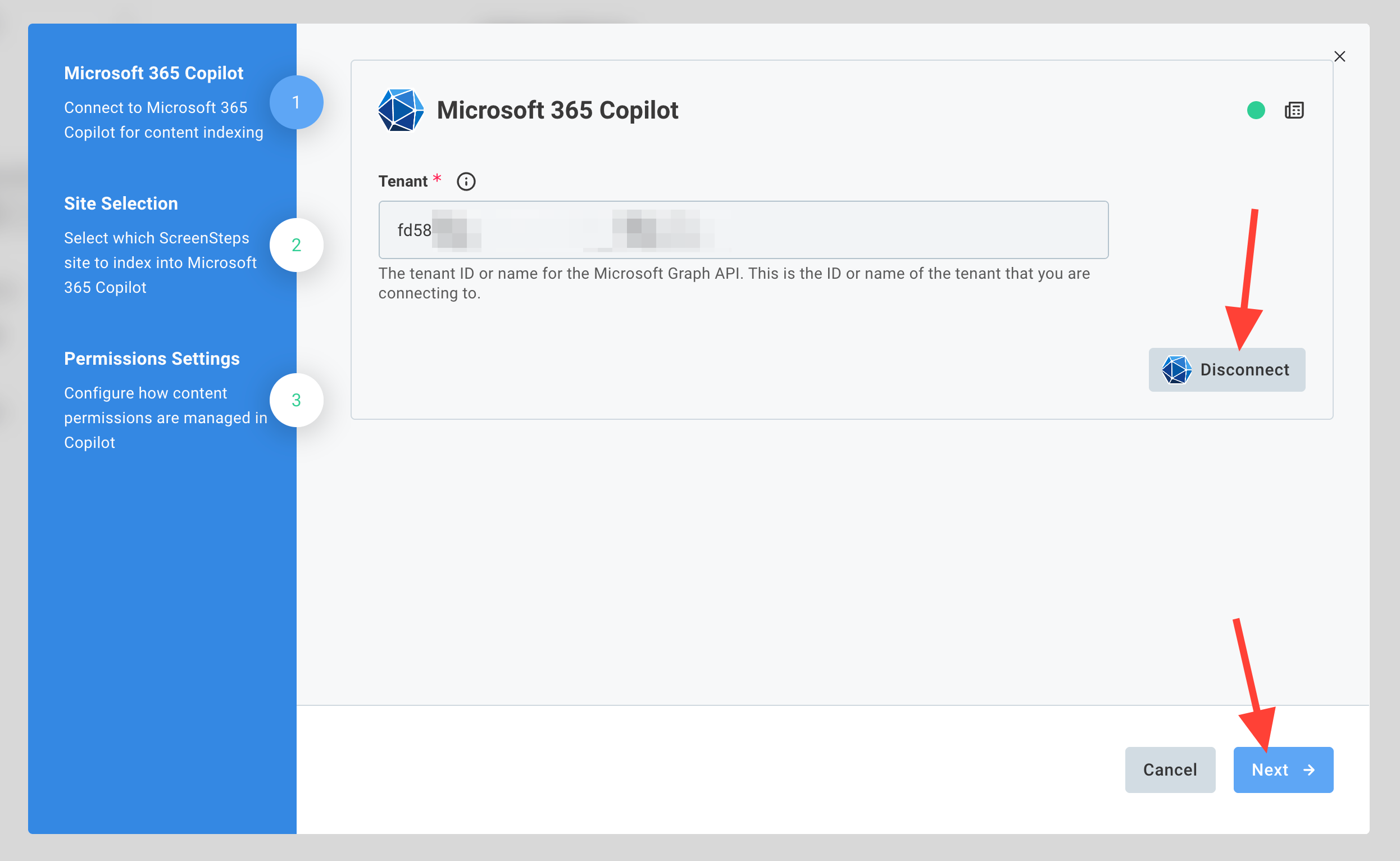
Task: Open the log icon beside the green dot
Action: click(x=1294, y=110)
